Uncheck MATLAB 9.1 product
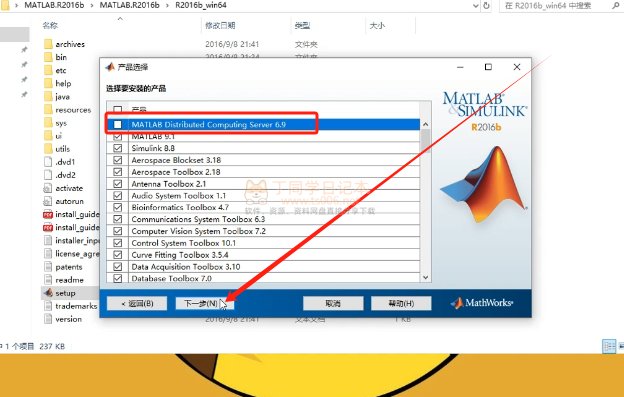 (x=117, y=136)
